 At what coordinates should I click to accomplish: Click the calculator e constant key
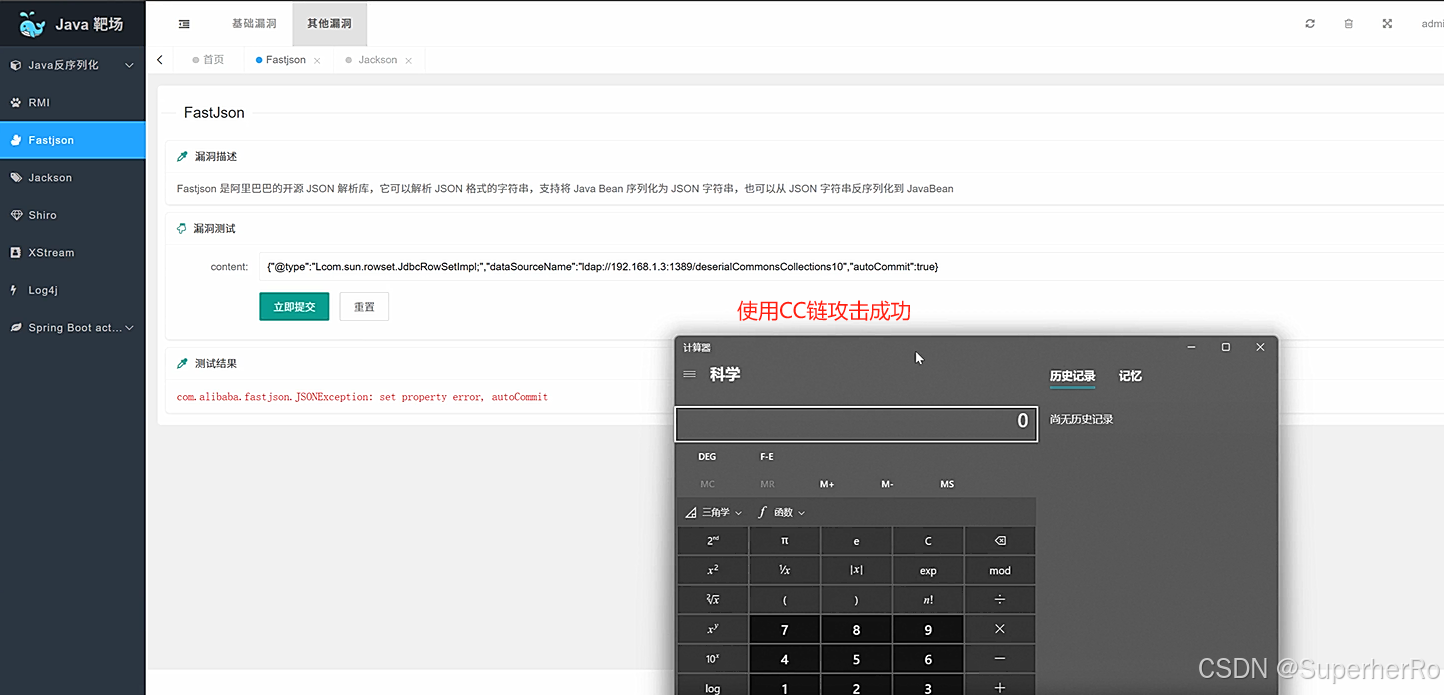856,541
